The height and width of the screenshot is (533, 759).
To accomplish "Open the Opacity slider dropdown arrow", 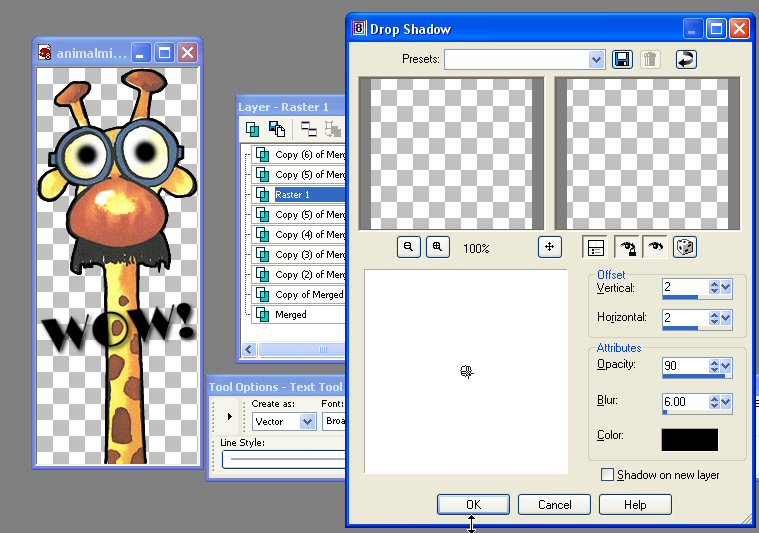I will 726,366.
